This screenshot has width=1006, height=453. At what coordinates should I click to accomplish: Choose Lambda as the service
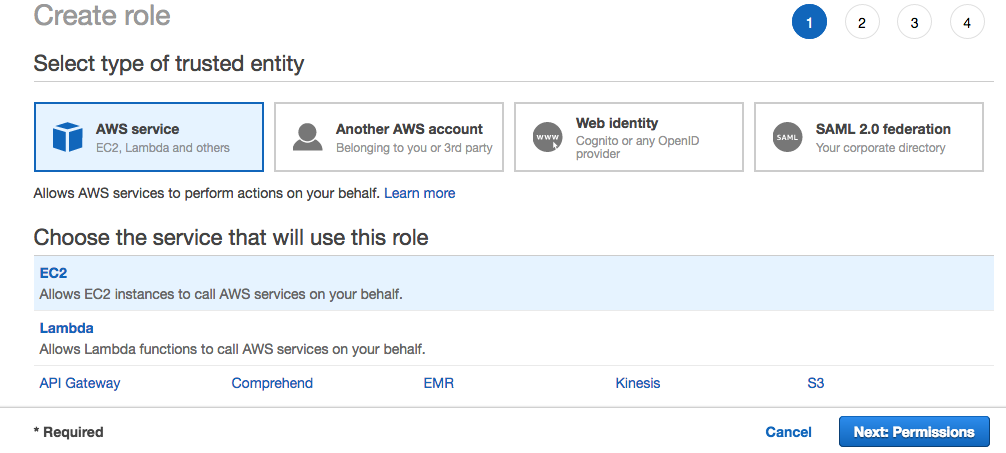pos(66,328)
